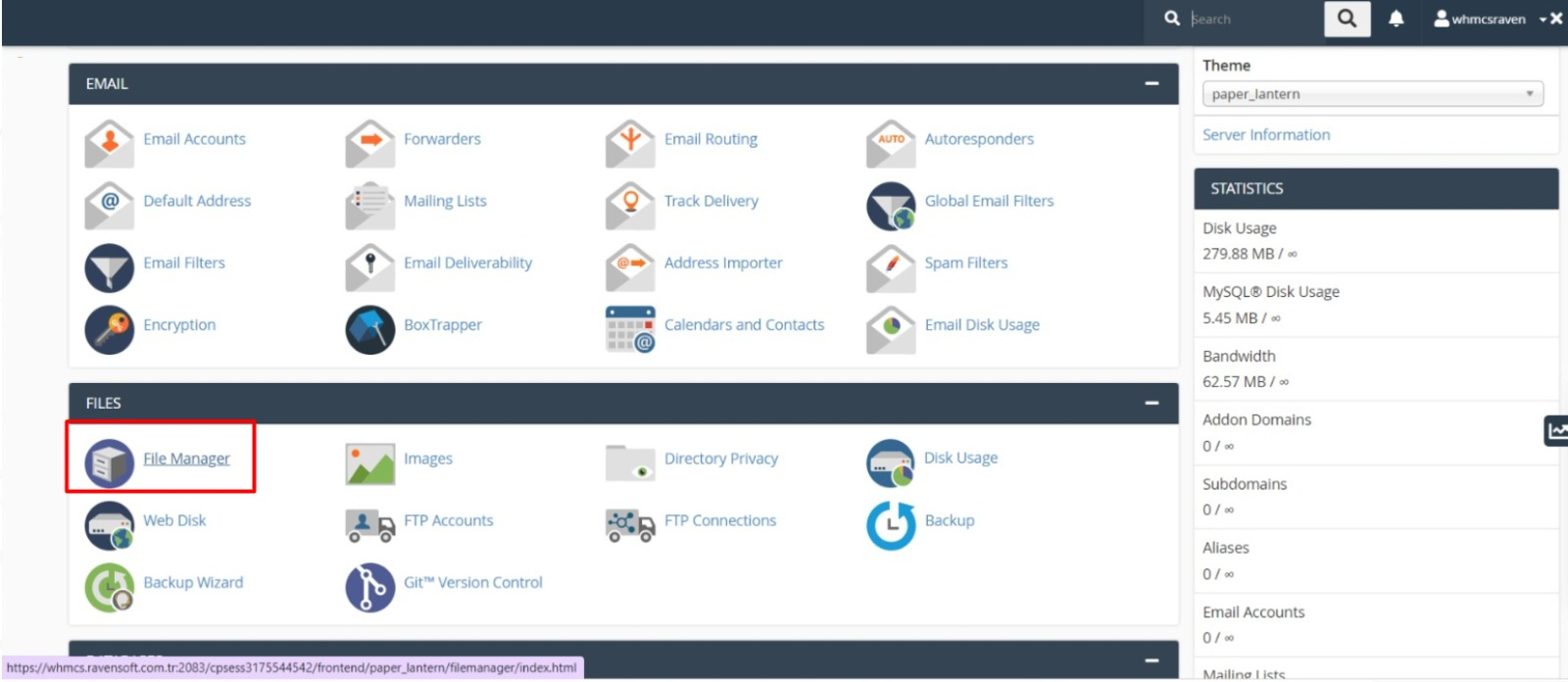Open the Global Email Filters icon
Image resolution: width=1568 pixels, height=682 pixels.
[x=890, y=205]
